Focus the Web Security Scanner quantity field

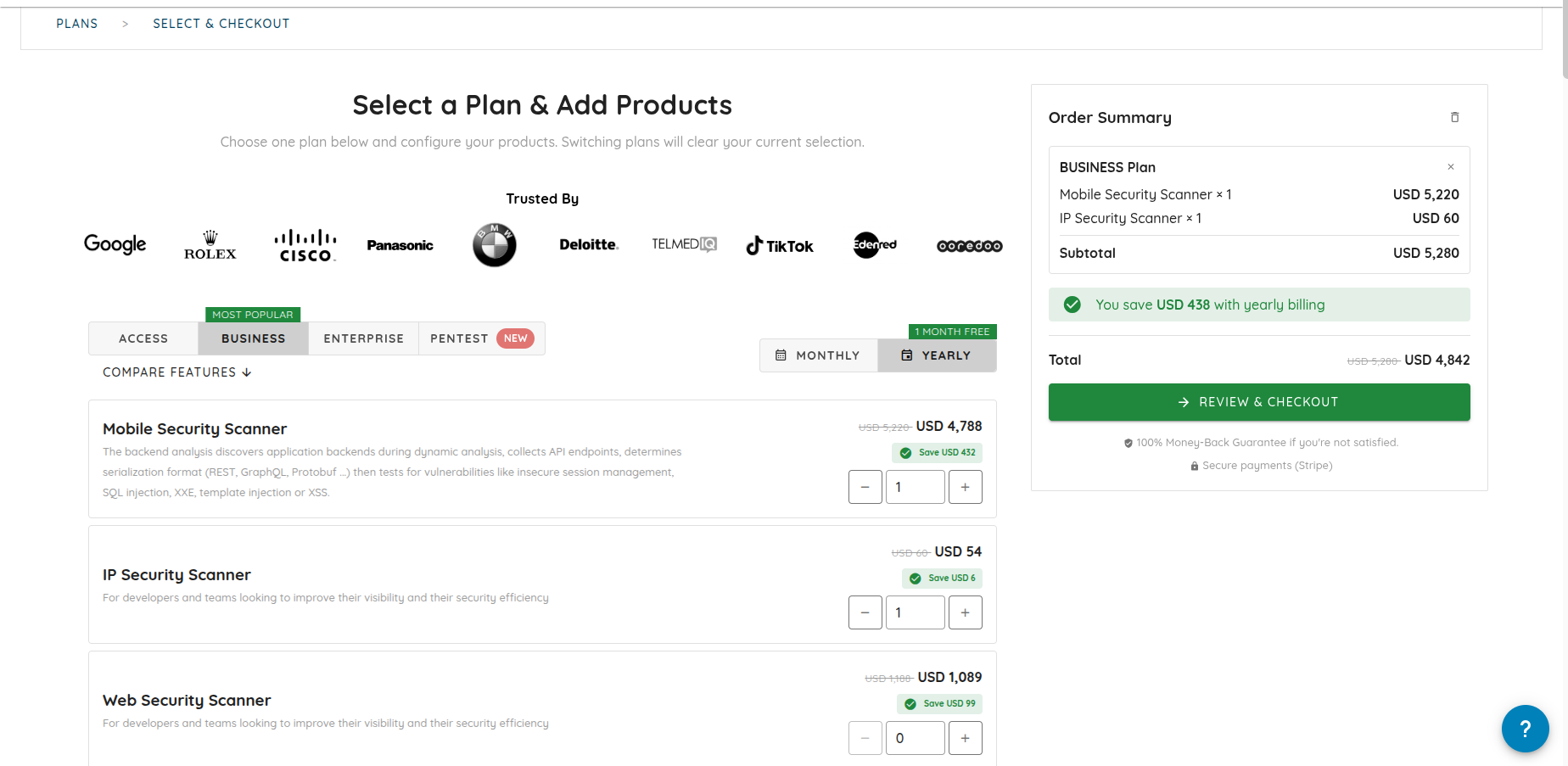[915, 738]
